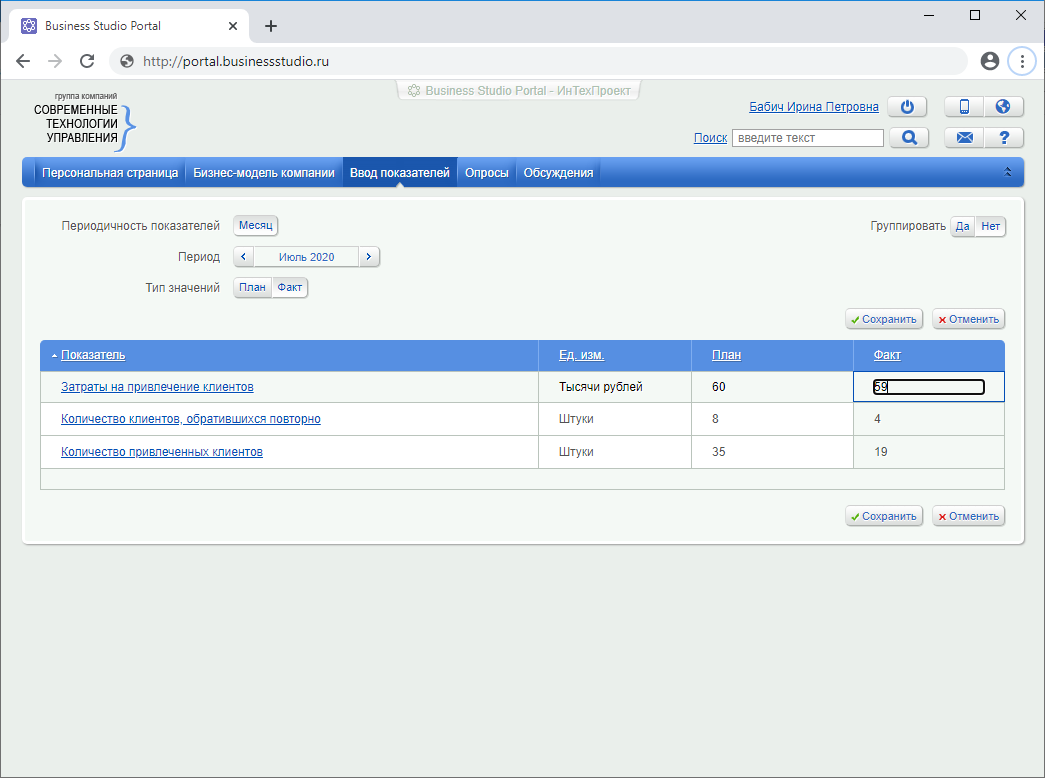Switch to Опросы tab

[486, 173]
